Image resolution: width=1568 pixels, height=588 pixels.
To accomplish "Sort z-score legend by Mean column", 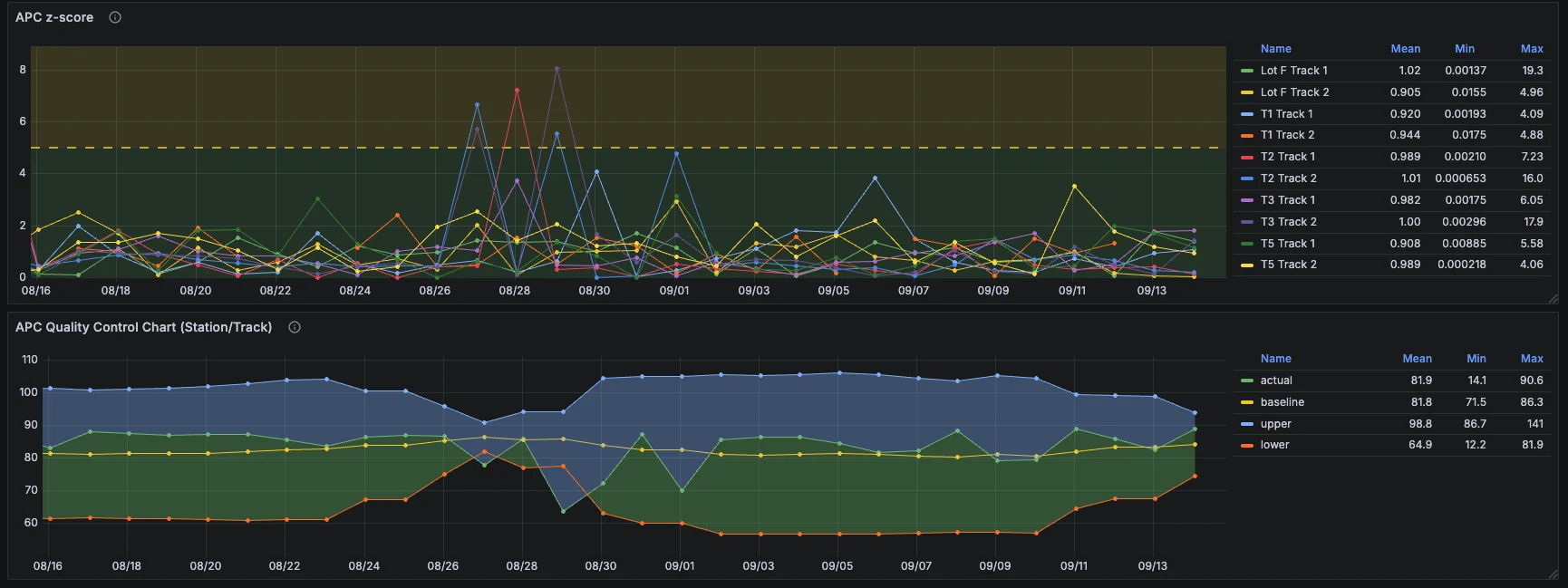I will 1405,49.
